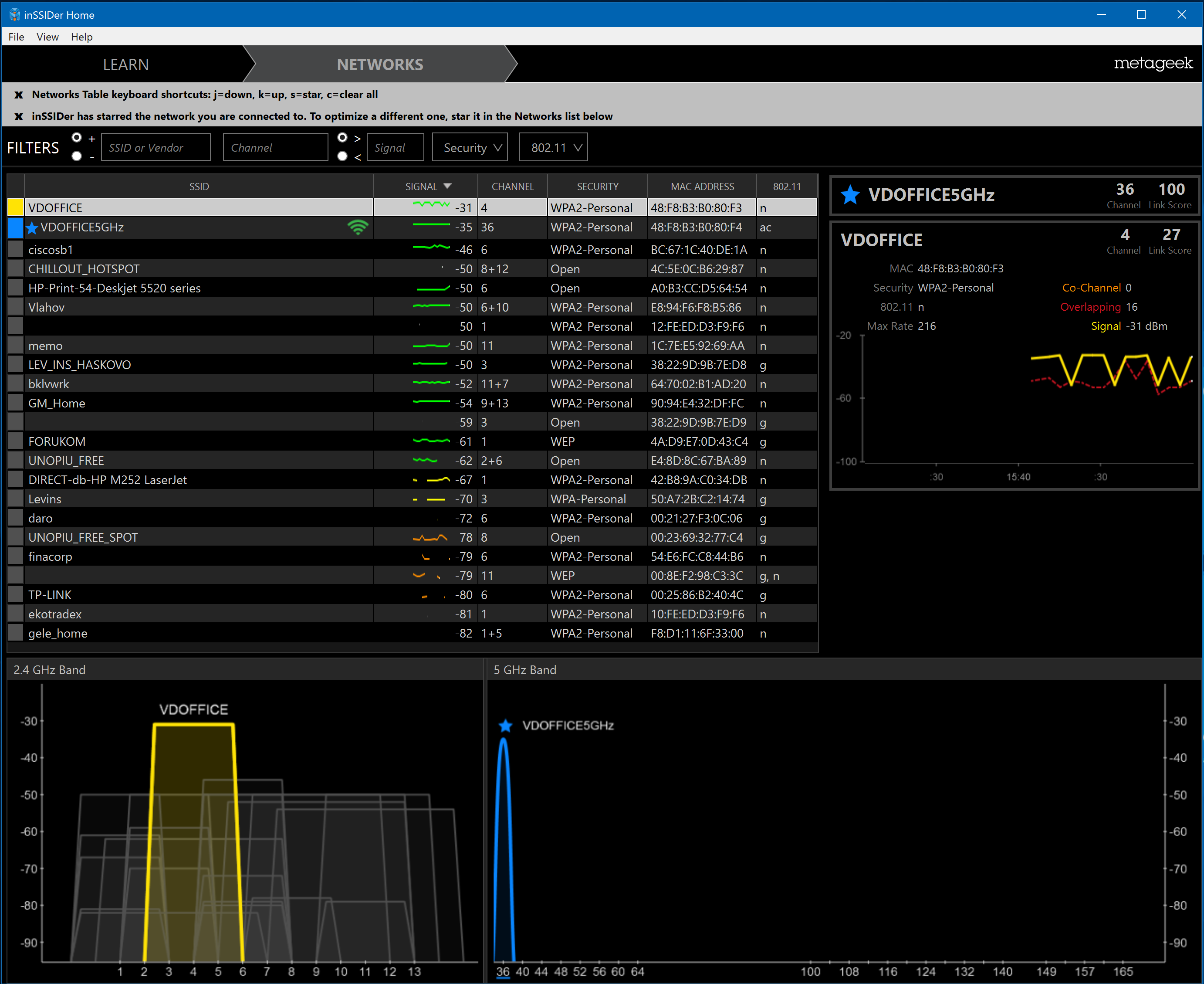The height and width of the screenshot is (984, 1204).
Task: Sort by the MAC ADDRESS column header
Action: click(702, 187)
